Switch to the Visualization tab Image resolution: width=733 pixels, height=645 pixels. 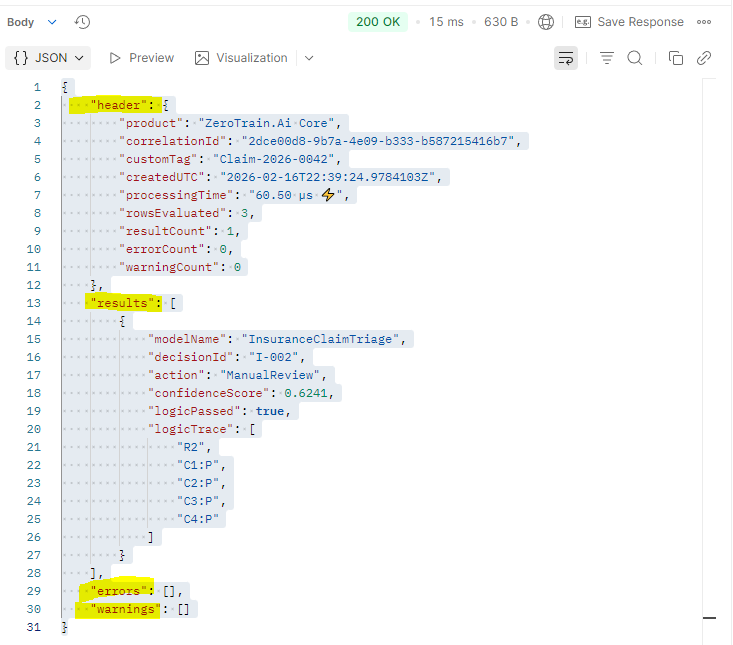[x=251, y=58]
